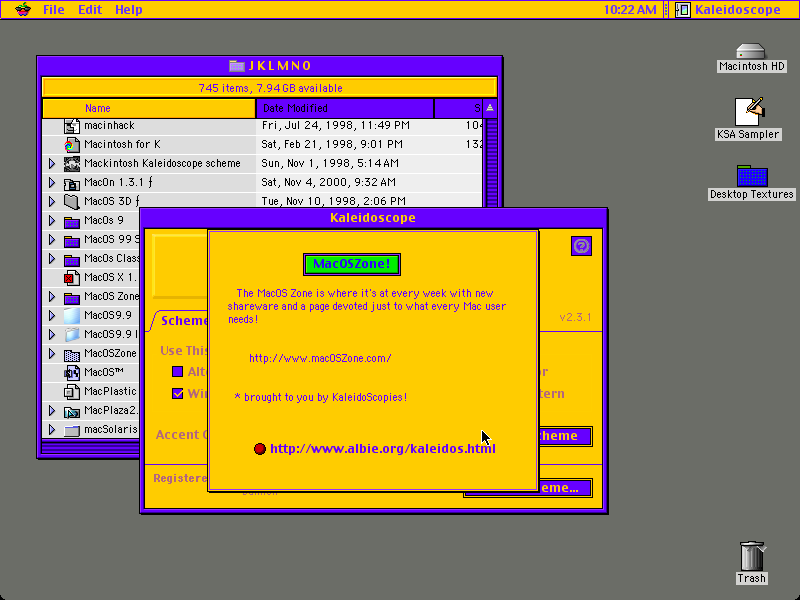Open the Apple menu icon

coord(22,10)
